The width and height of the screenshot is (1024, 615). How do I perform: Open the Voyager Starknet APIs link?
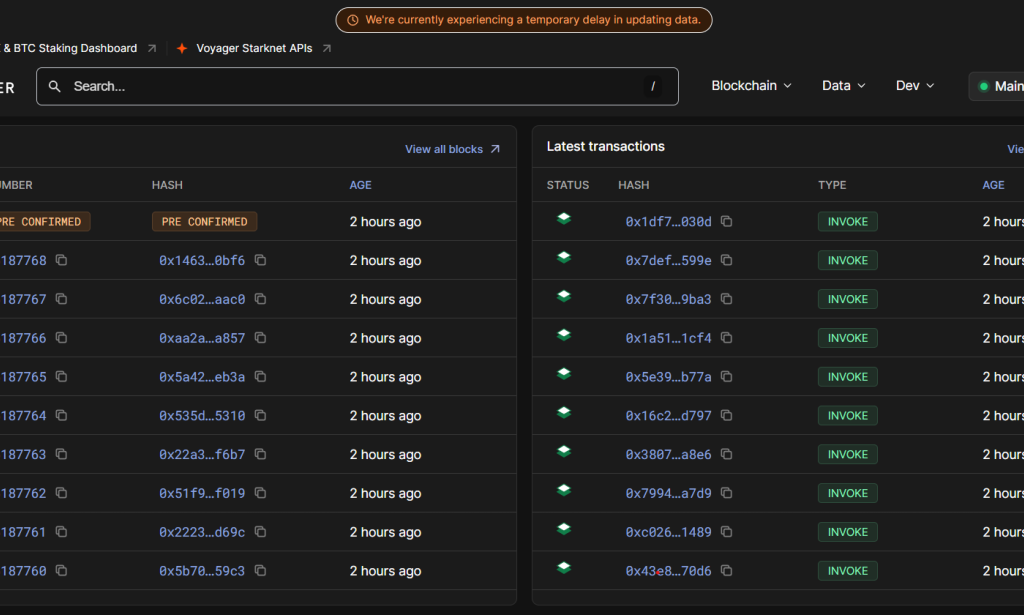pos(254,48)
